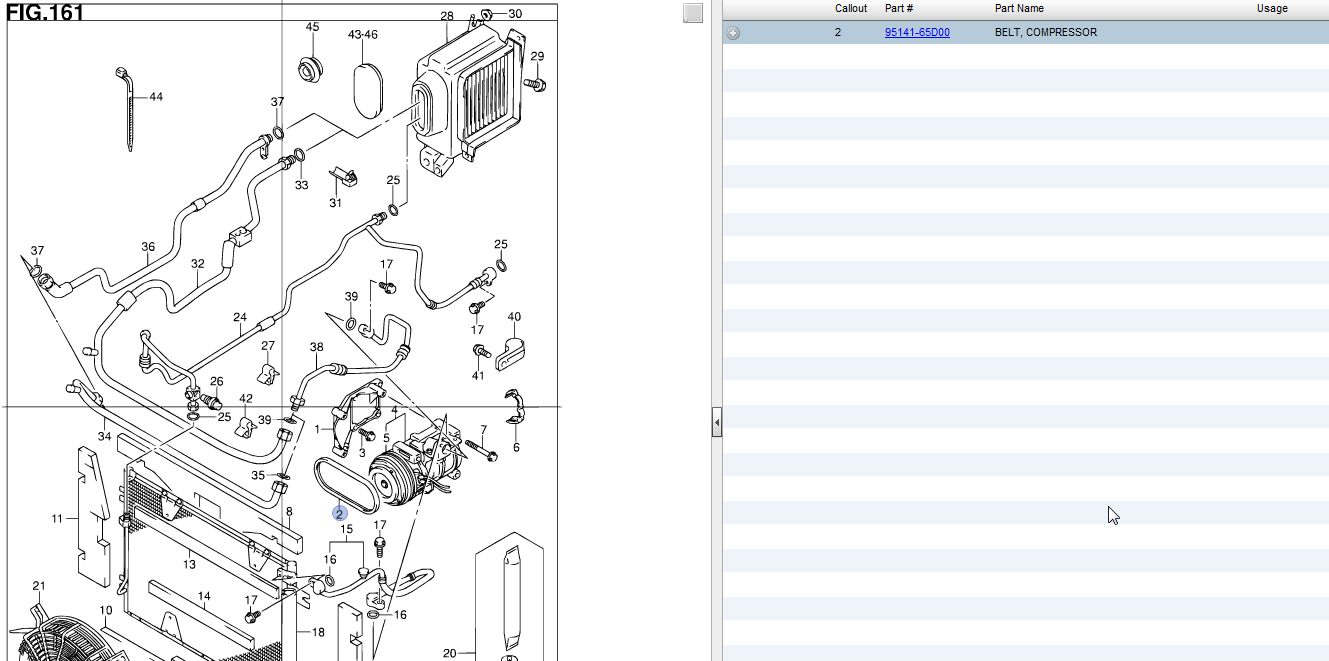Click the Part Name column header
The image size is (1329, 661).
click(x=1019, y=9)
